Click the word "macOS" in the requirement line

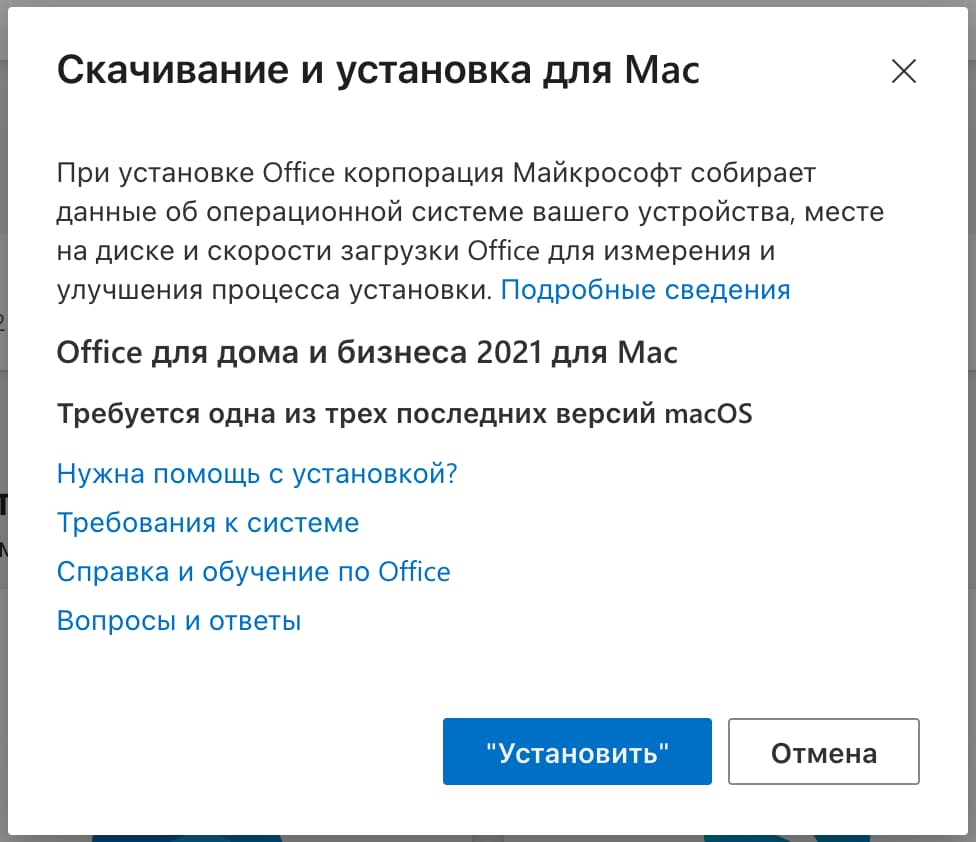click(708, 414)
